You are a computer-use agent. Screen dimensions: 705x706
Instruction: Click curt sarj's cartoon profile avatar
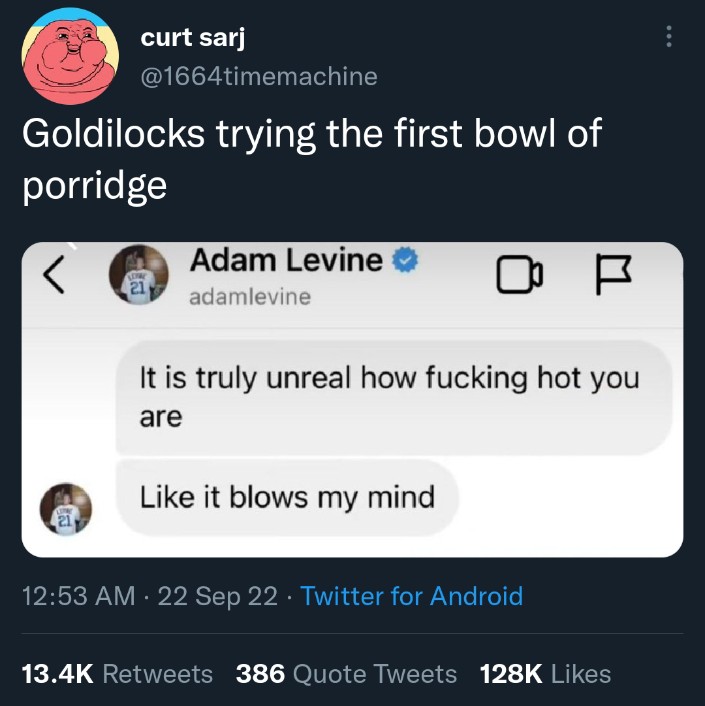coord(67,55)
